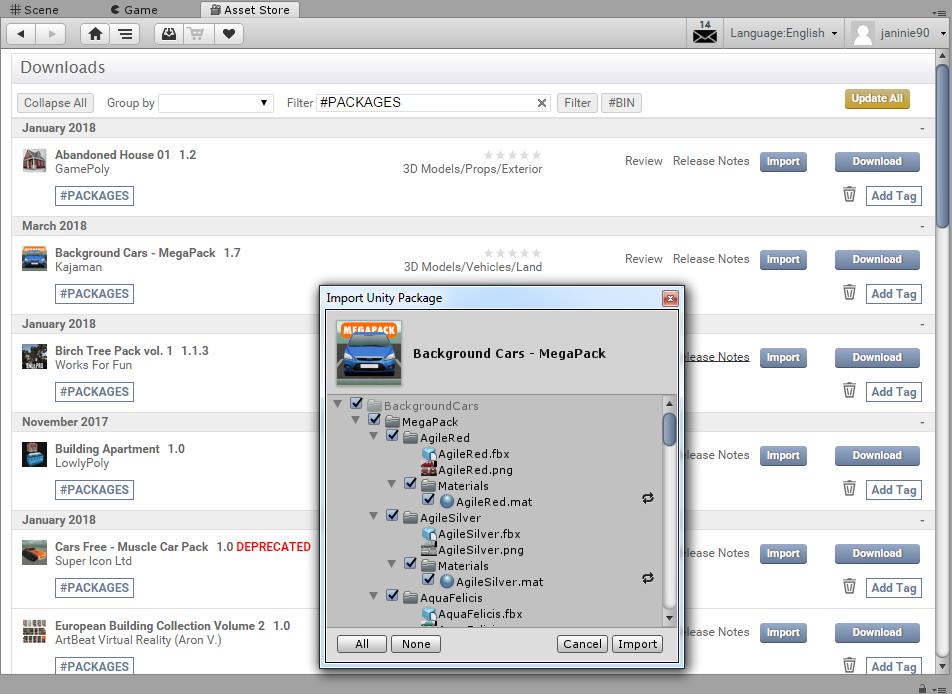Uncheck the AgileRed Materials folder checkbox

coord(410,483)
